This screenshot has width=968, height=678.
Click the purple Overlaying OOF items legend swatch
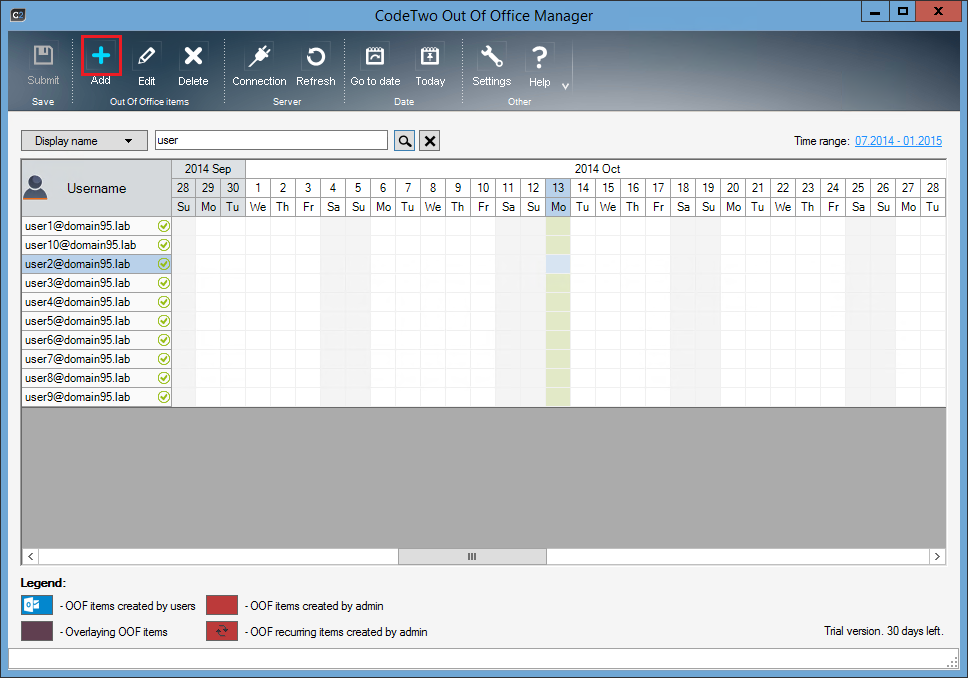[x=36, y=631]
